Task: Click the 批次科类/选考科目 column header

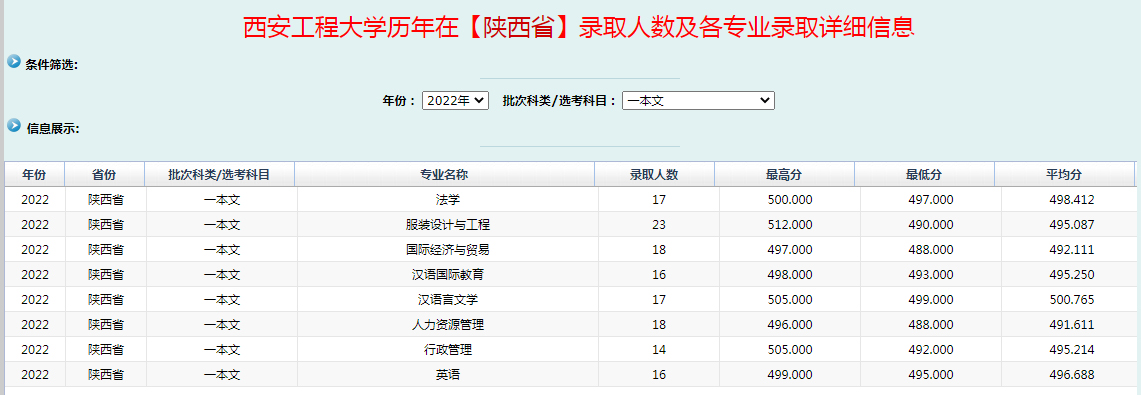Action: click(x=220, y=174)
